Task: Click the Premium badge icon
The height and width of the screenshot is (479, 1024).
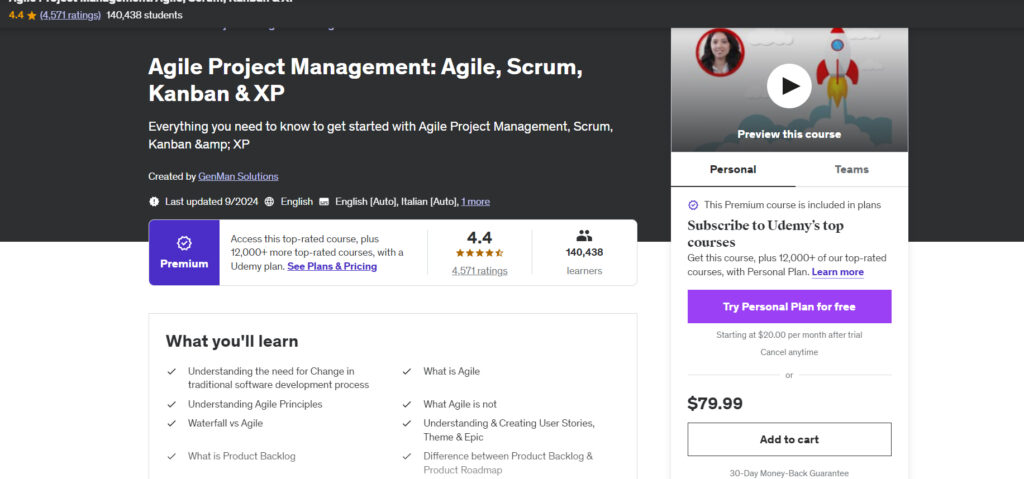Action: click(x=184, y=243)
